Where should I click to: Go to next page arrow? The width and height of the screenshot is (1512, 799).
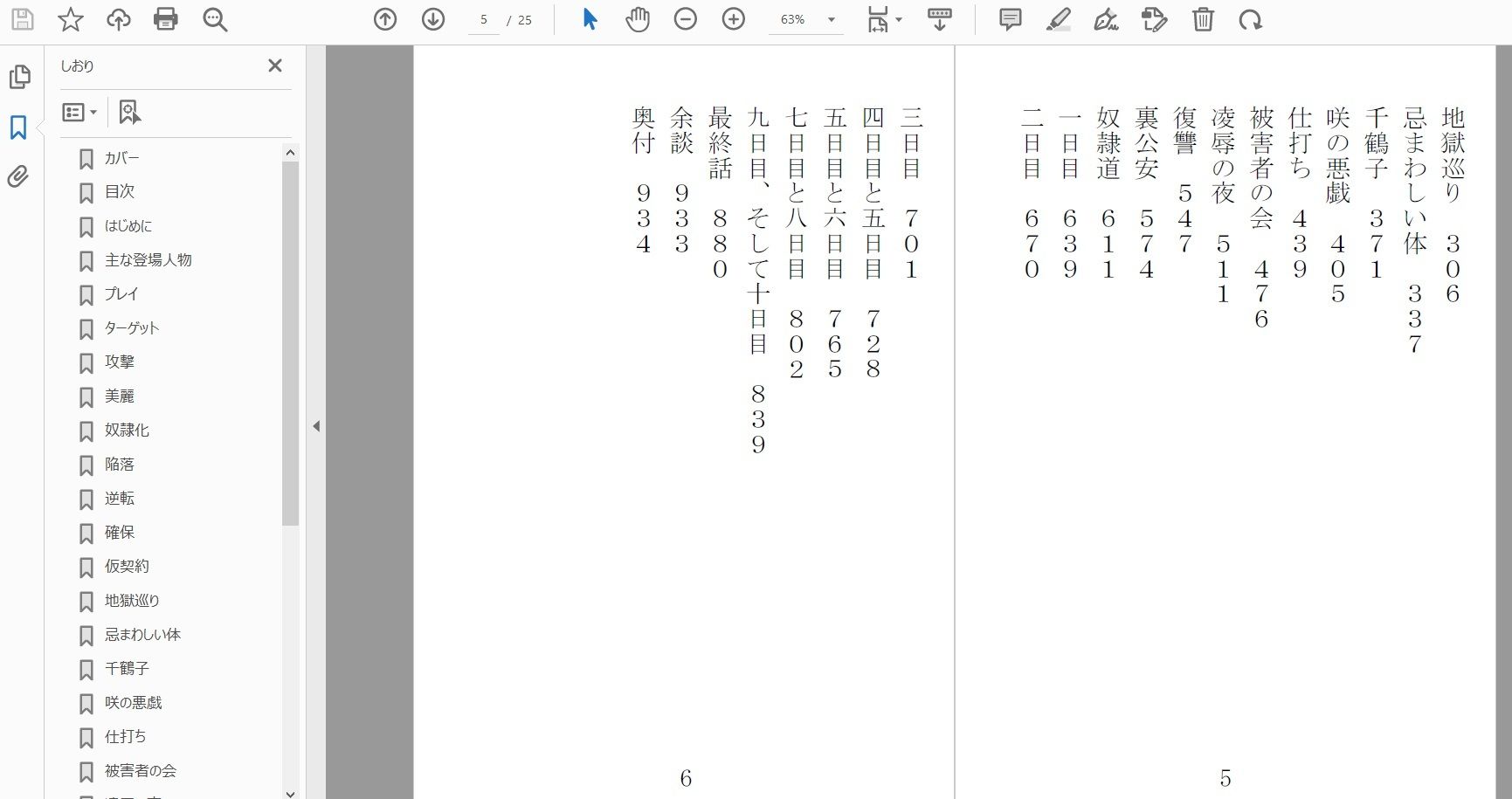pyautogui.click(x=433, y=19)
